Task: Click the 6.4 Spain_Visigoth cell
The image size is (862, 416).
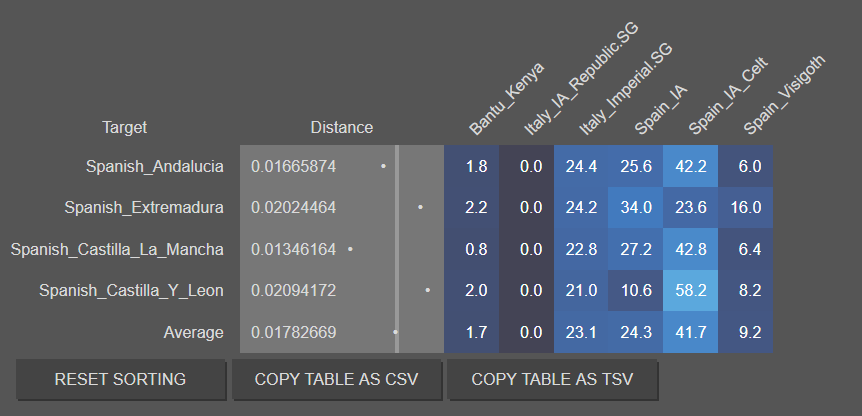Action: point(745,249)
